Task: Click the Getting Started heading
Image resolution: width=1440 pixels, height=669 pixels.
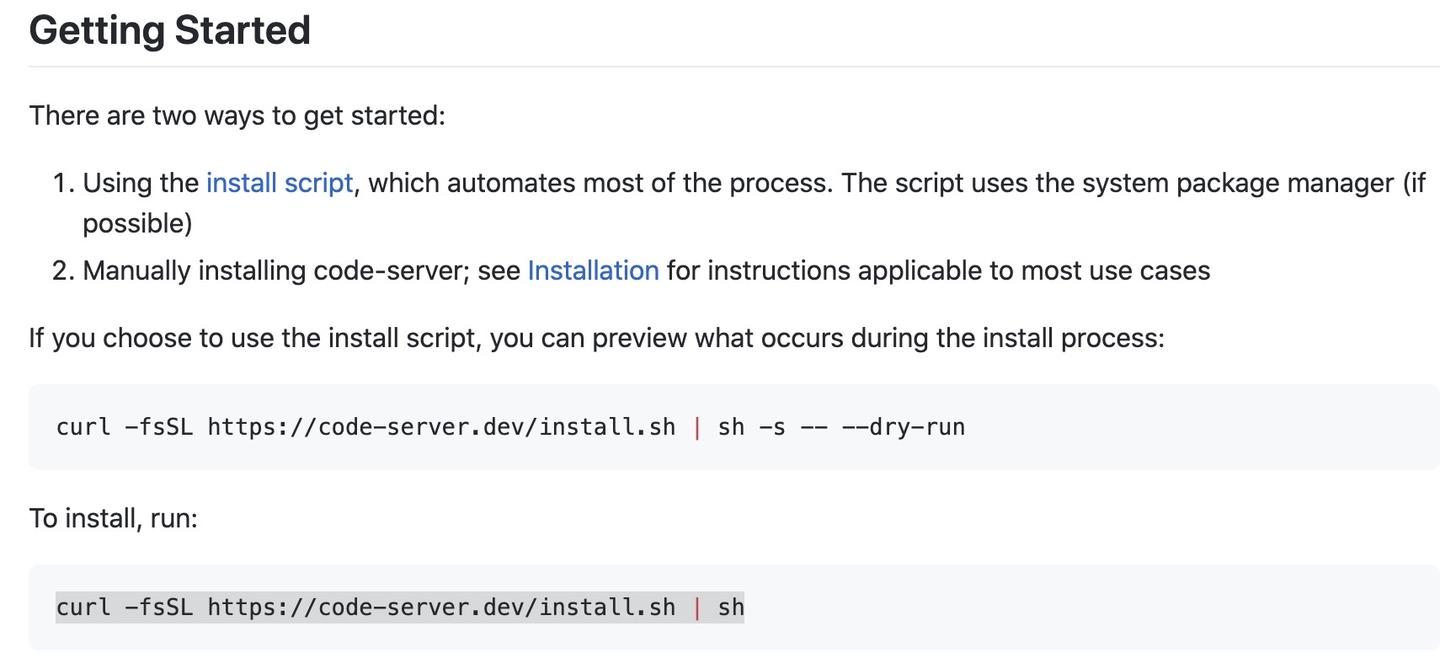Action: coord(168,31)
